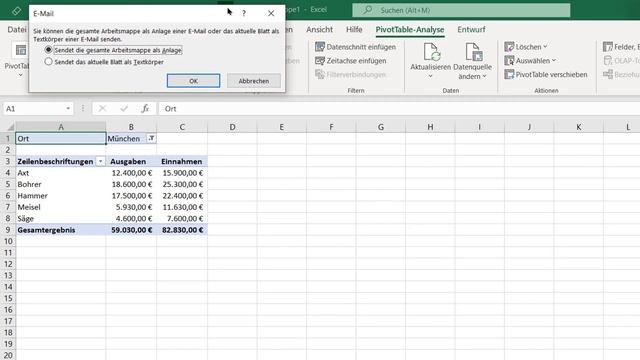Select row 9 header
The width and height of the screenshot is (640, 360).
click(8, 230)
